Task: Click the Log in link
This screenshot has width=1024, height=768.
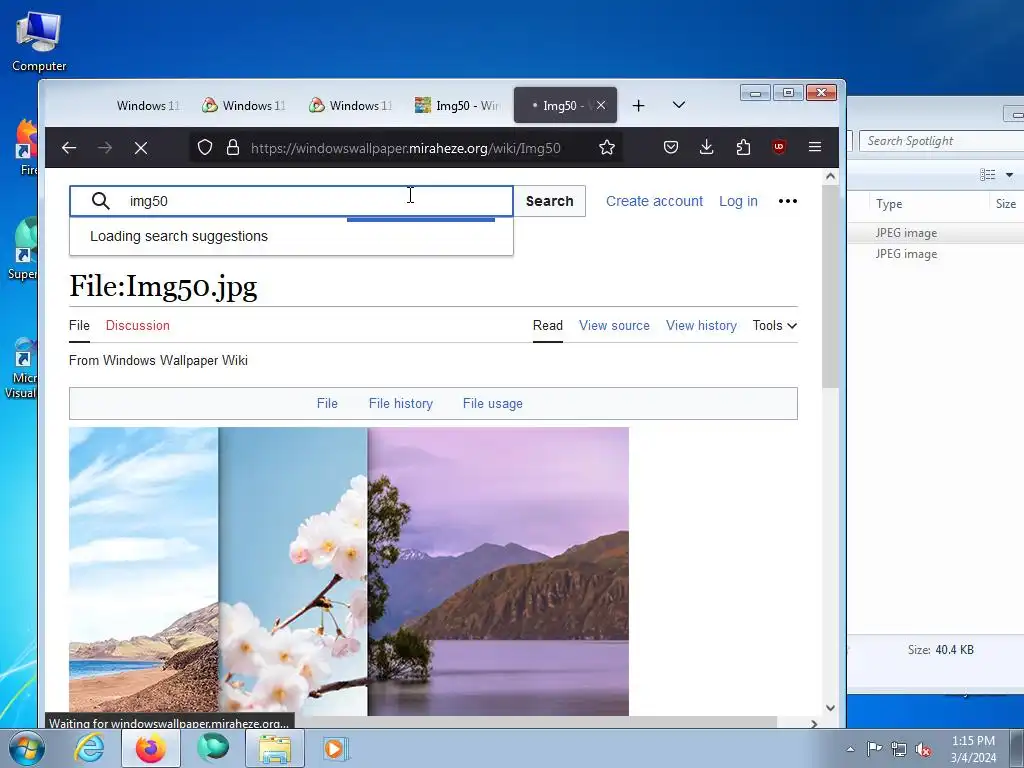Action: (738, 201)
